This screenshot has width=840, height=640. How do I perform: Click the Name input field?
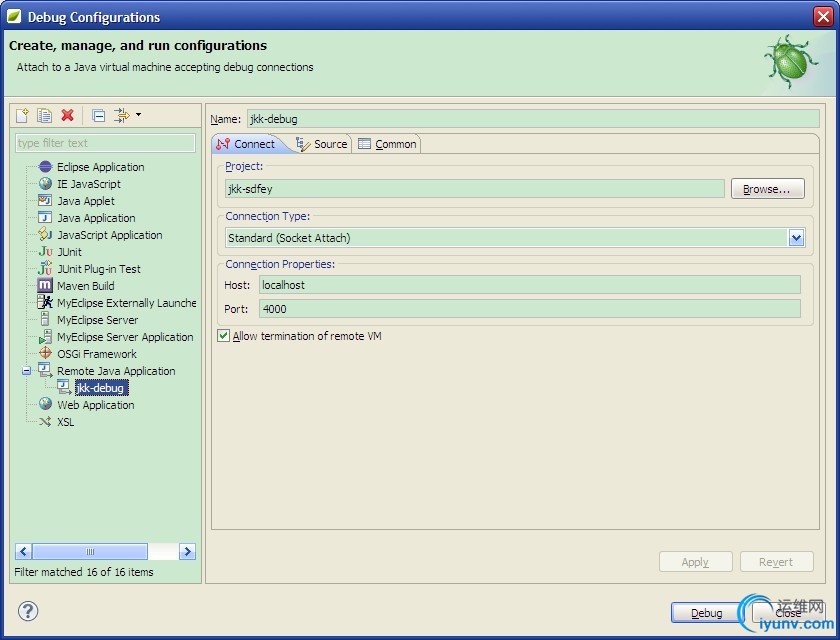coord(533,119)
